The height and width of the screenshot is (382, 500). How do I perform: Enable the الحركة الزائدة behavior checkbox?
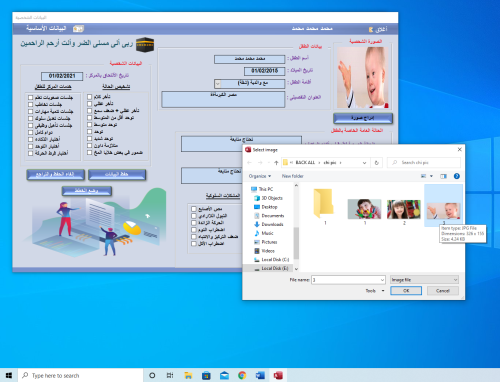[x=194, y=223]
